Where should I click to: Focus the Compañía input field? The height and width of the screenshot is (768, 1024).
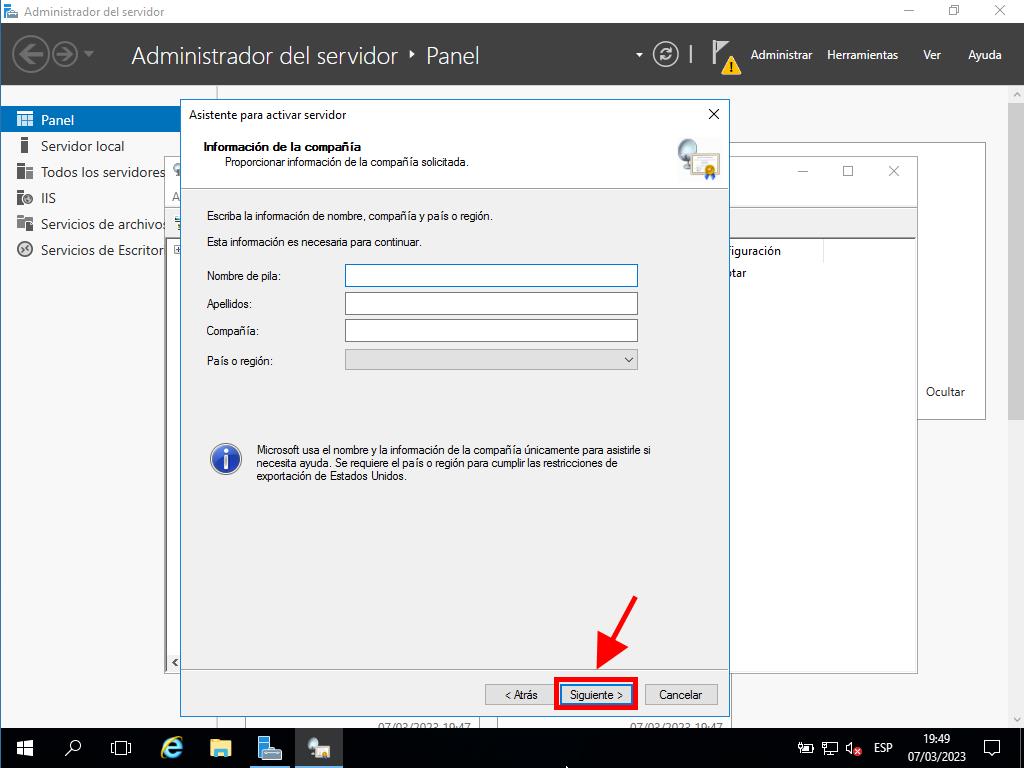[x=490, y=331]
